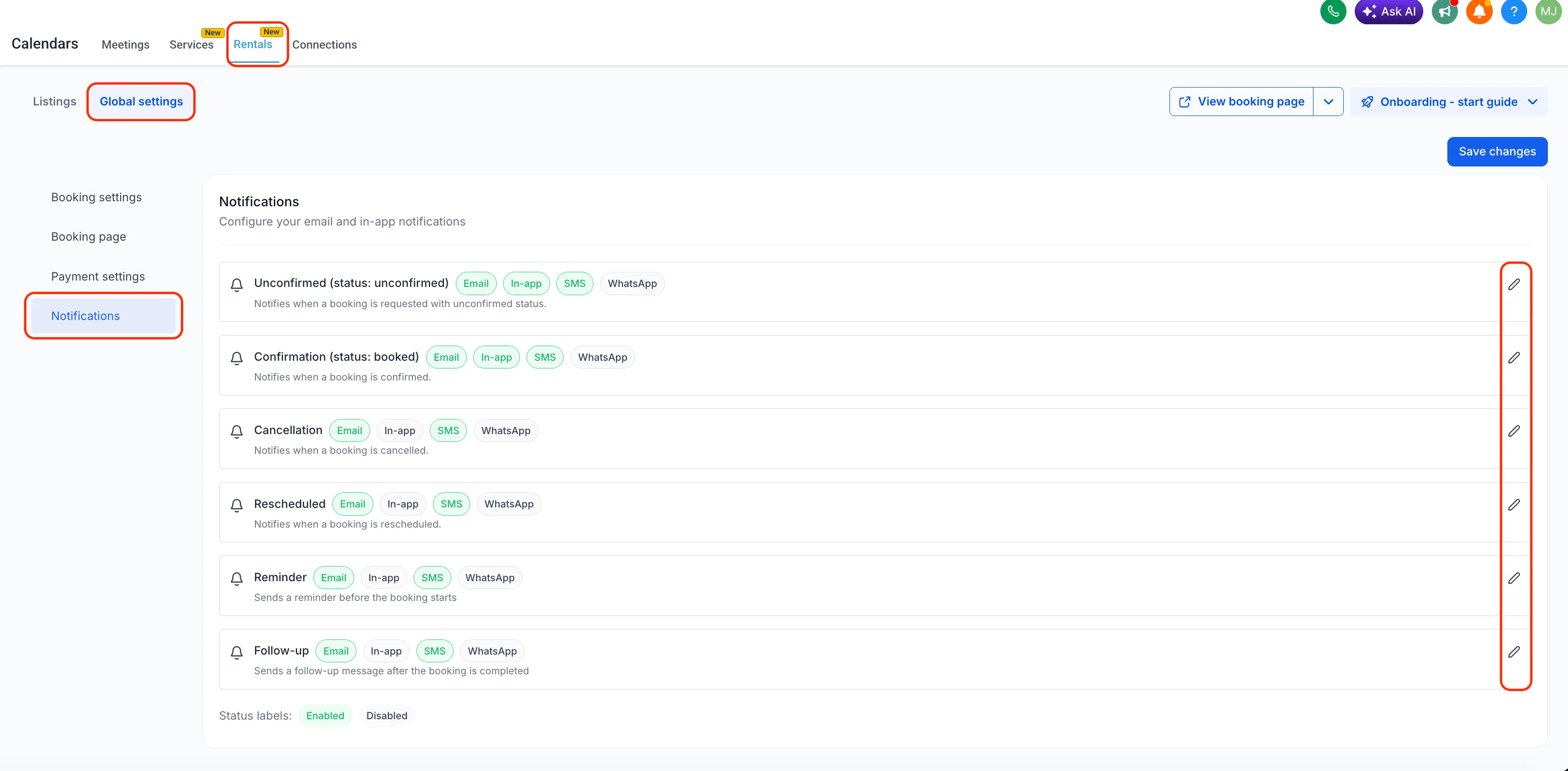1568x771 pixels.
Task: Open the MJ user avatar menu
Action: (1548, 11)
